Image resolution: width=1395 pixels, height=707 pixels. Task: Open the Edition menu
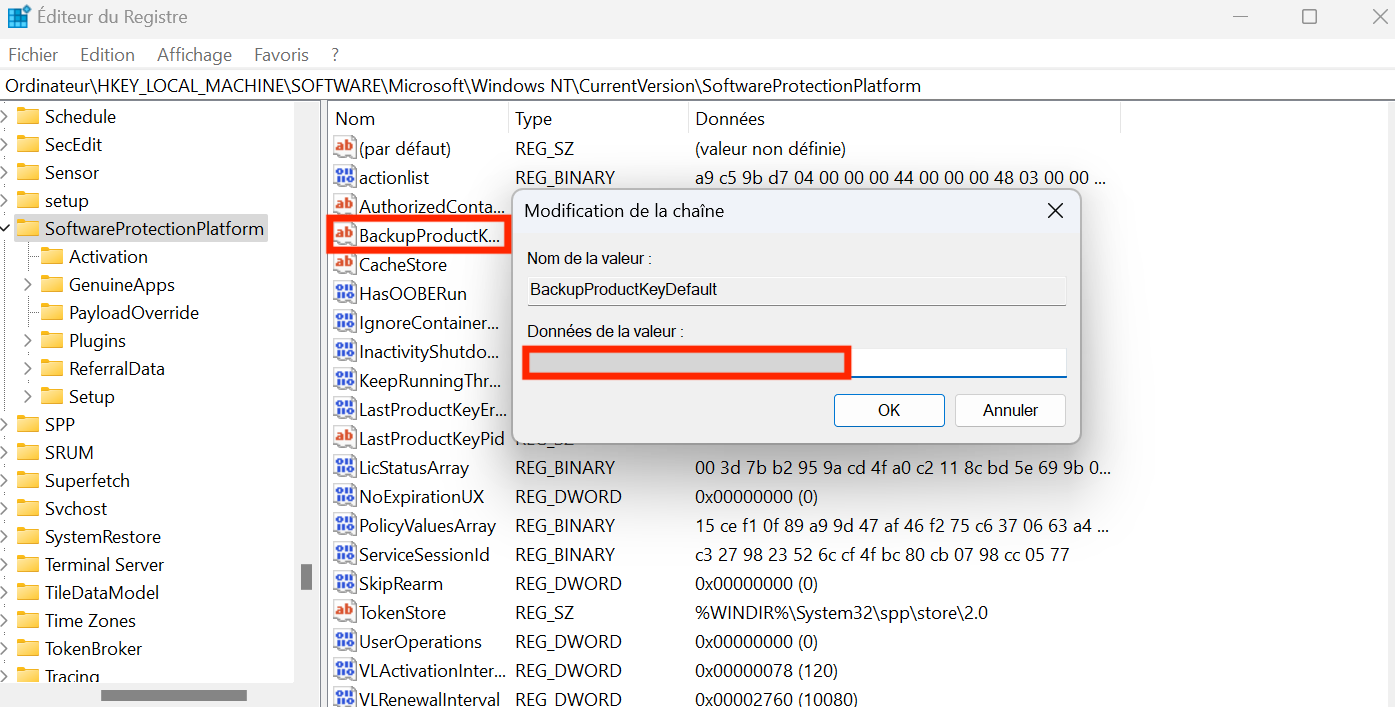coord(107,54)
